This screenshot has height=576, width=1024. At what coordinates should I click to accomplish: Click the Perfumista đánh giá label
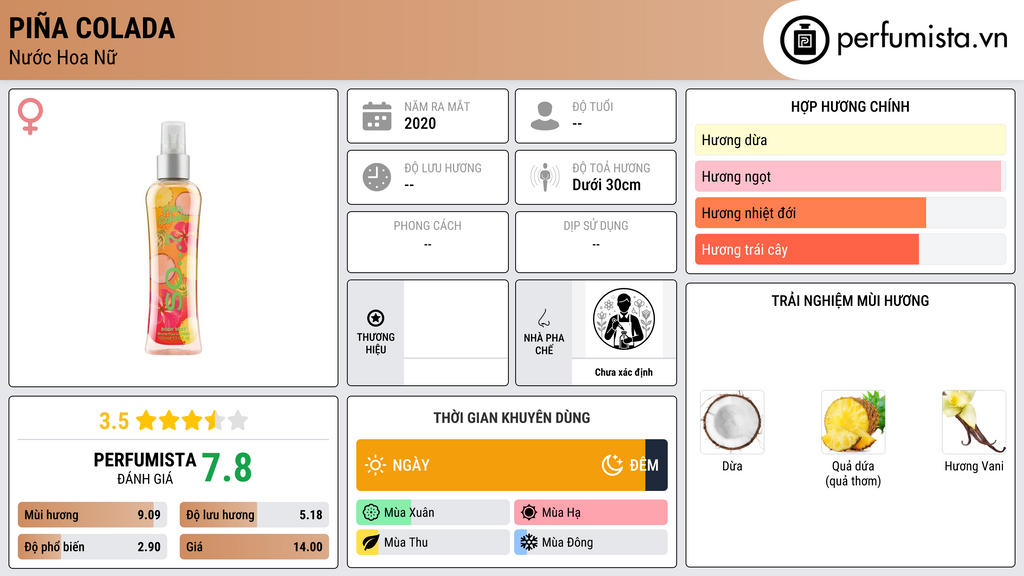pos(144,468)
